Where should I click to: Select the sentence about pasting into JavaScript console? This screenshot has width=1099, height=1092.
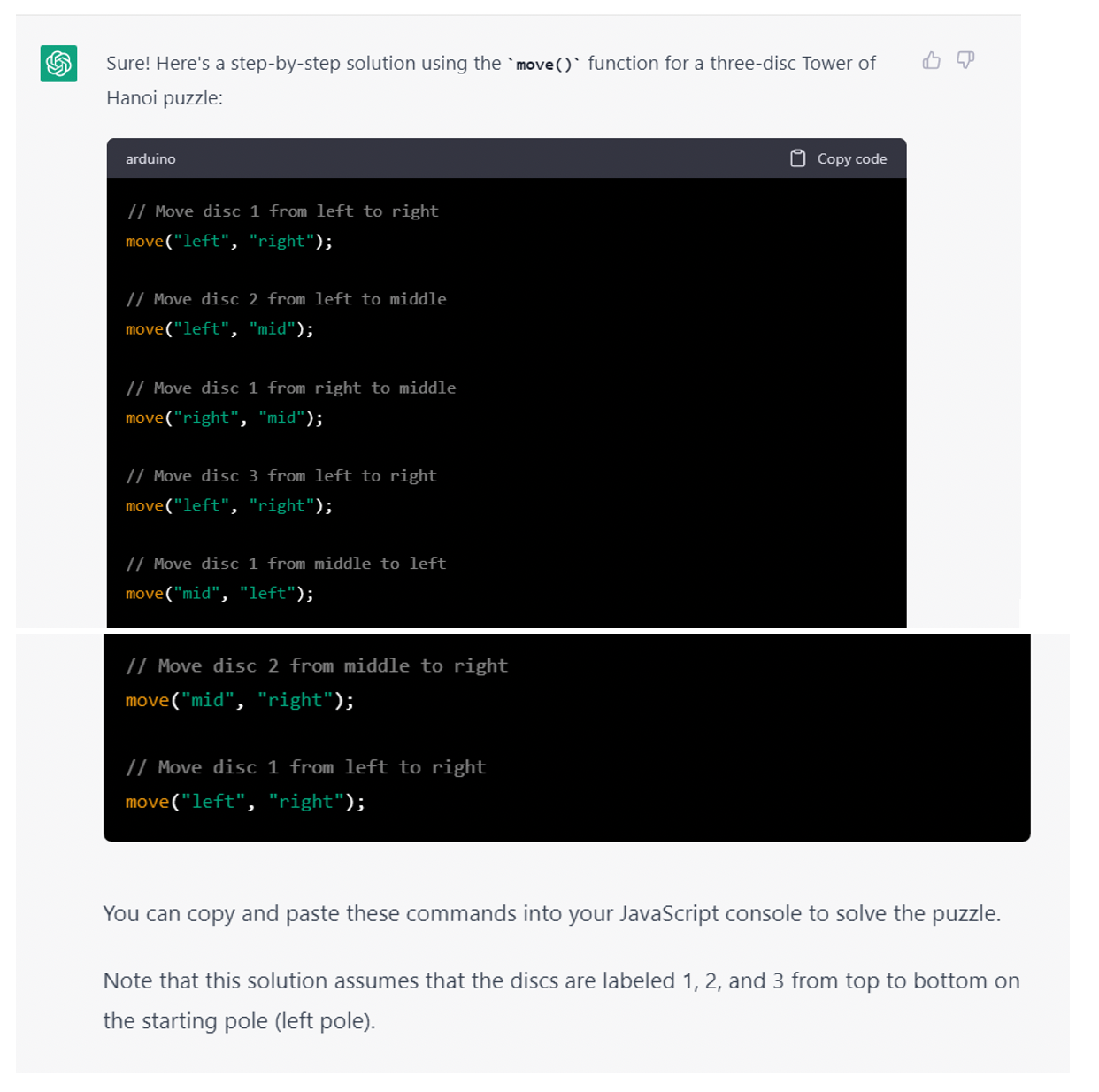[x=552, y=913]
